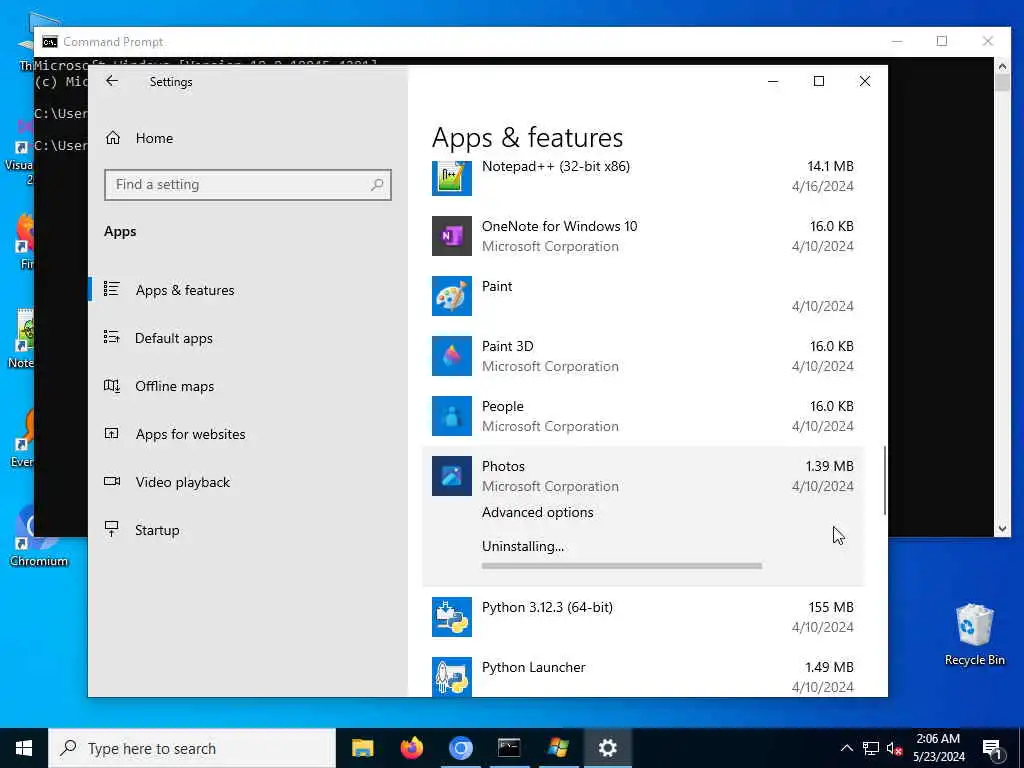
Task: Switch to Chromium in the taskbar
Action: 460,748
